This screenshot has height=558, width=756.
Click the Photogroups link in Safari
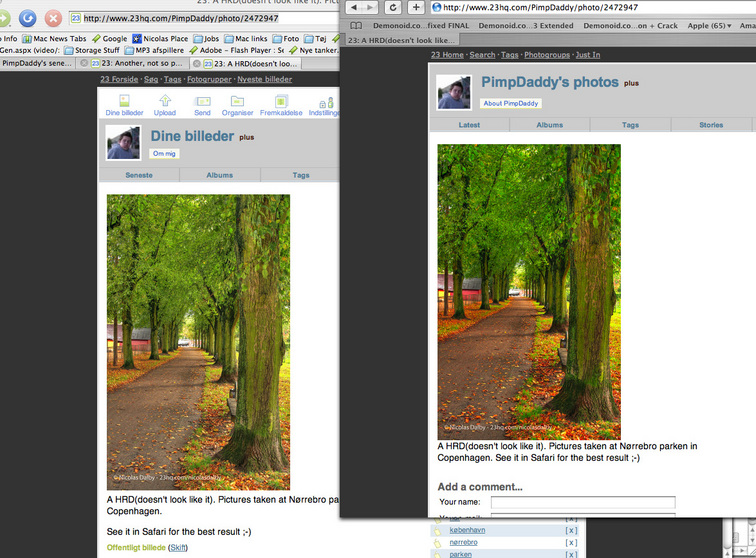pyautogui.click(x=547, y=55)
